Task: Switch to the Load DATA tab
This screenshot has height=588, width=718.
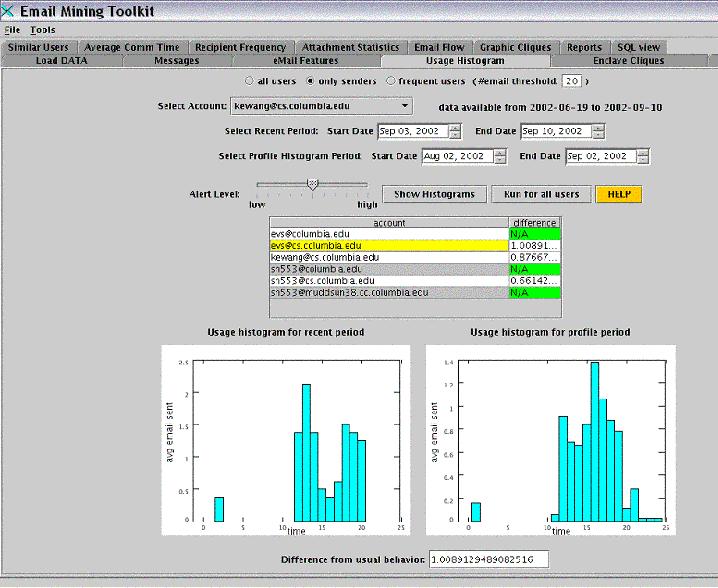Action: [61, 60]
